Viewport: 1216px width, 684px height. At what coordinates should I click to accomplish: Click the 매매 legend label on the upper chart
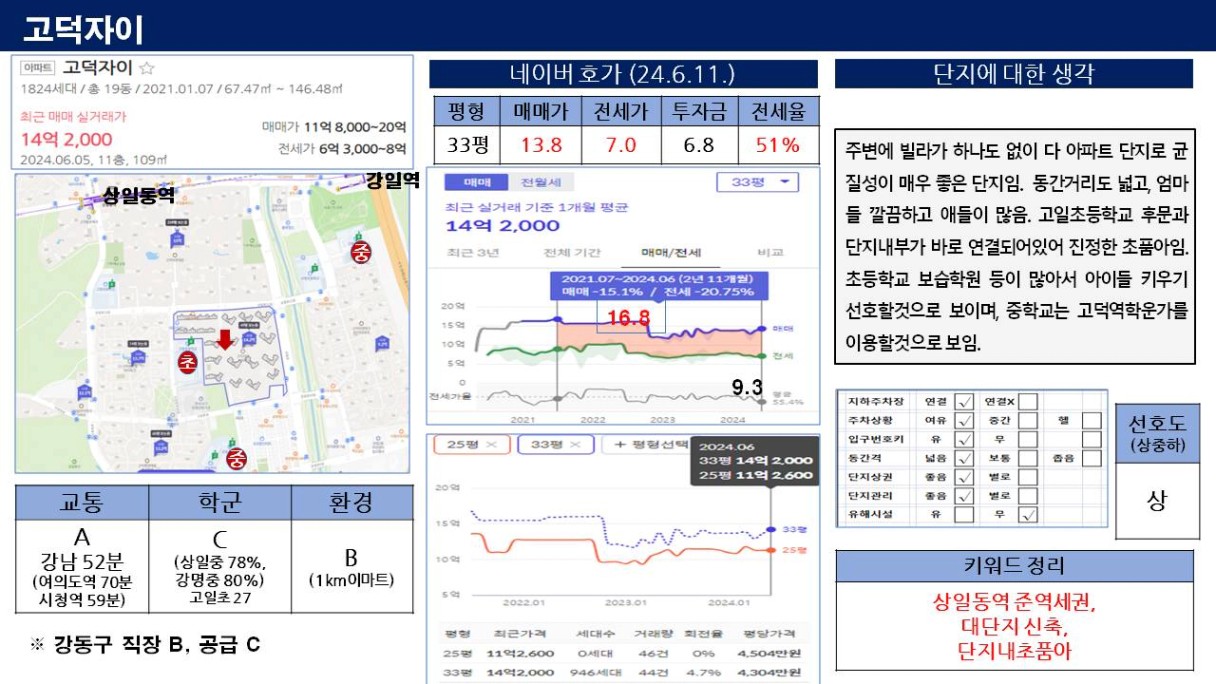click(785, 328)
